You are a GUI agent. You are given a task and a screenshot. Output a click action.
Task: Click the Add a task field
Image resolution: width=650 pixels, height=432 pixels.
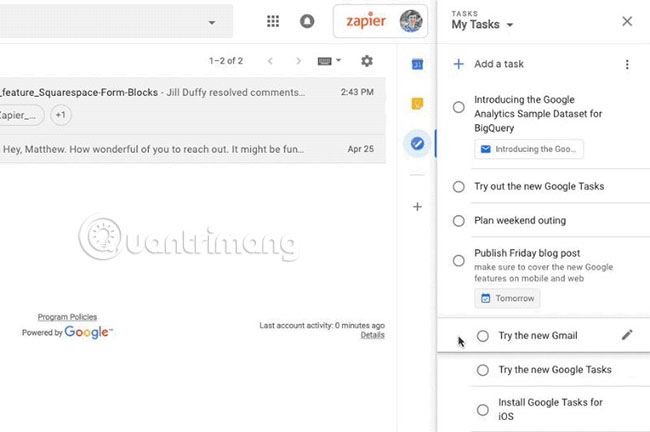pyautogui.click(x=499, y=64)
